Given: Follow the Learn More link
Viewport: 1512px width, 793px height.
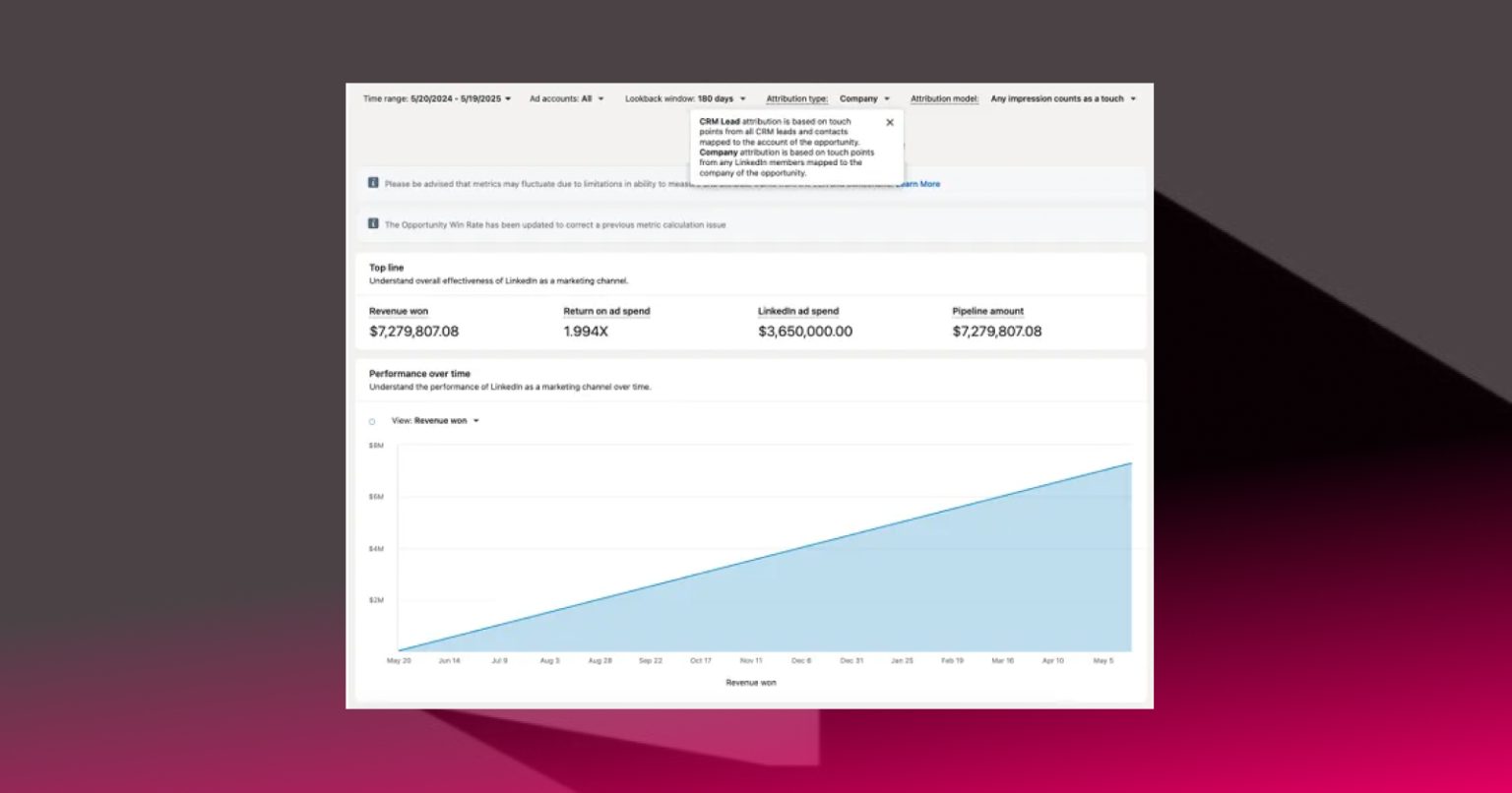Looking at the screenshot, I should (918, 184).
